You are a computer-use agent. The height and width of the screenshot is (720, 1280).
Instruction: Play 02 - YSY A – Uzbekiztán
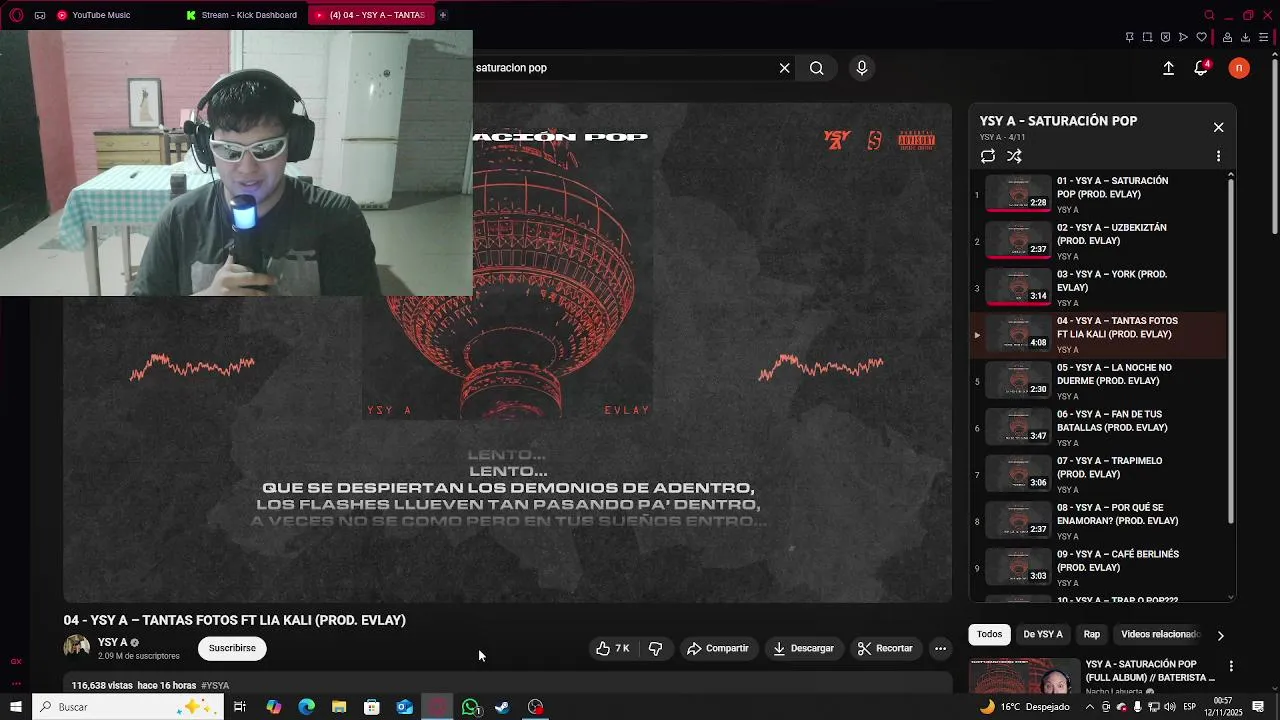tap(1098, 241)
